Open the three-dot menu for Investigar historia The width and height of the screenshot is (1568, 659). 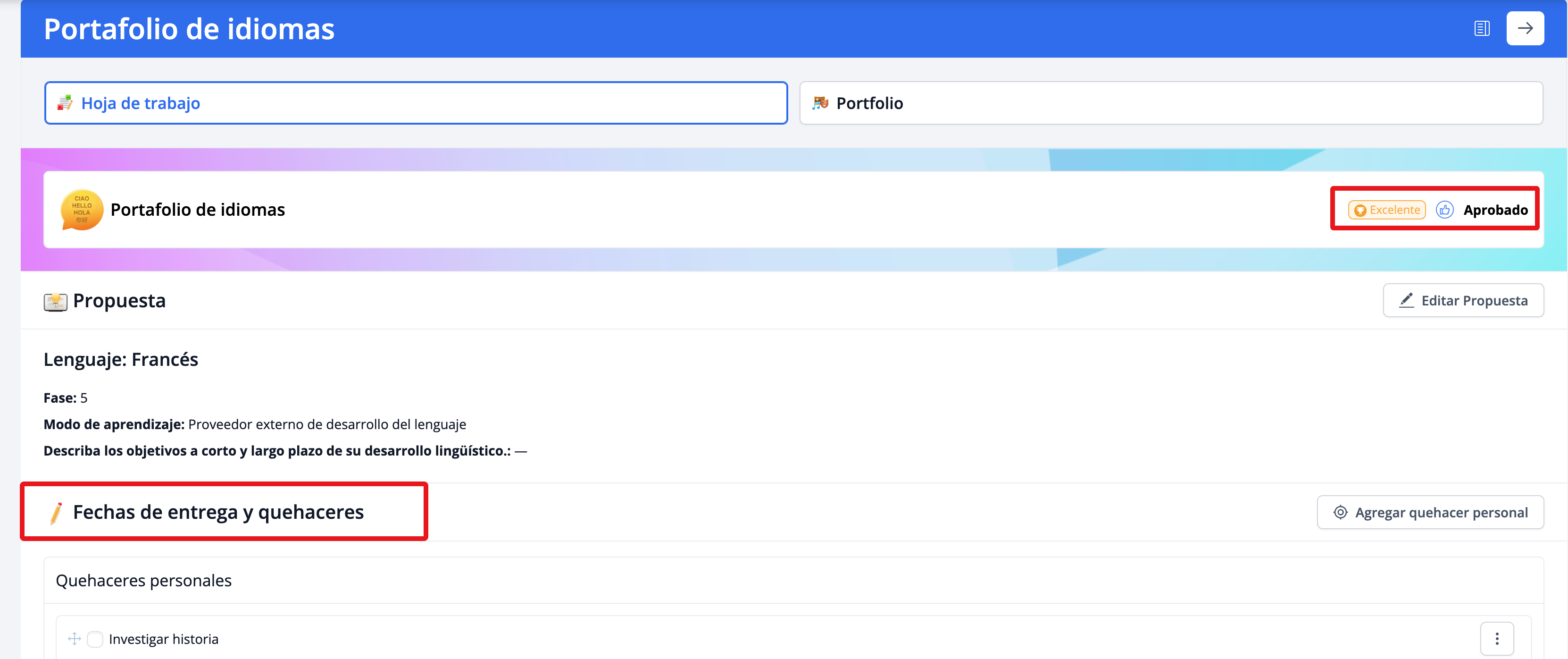click(x=1496, y=638)
